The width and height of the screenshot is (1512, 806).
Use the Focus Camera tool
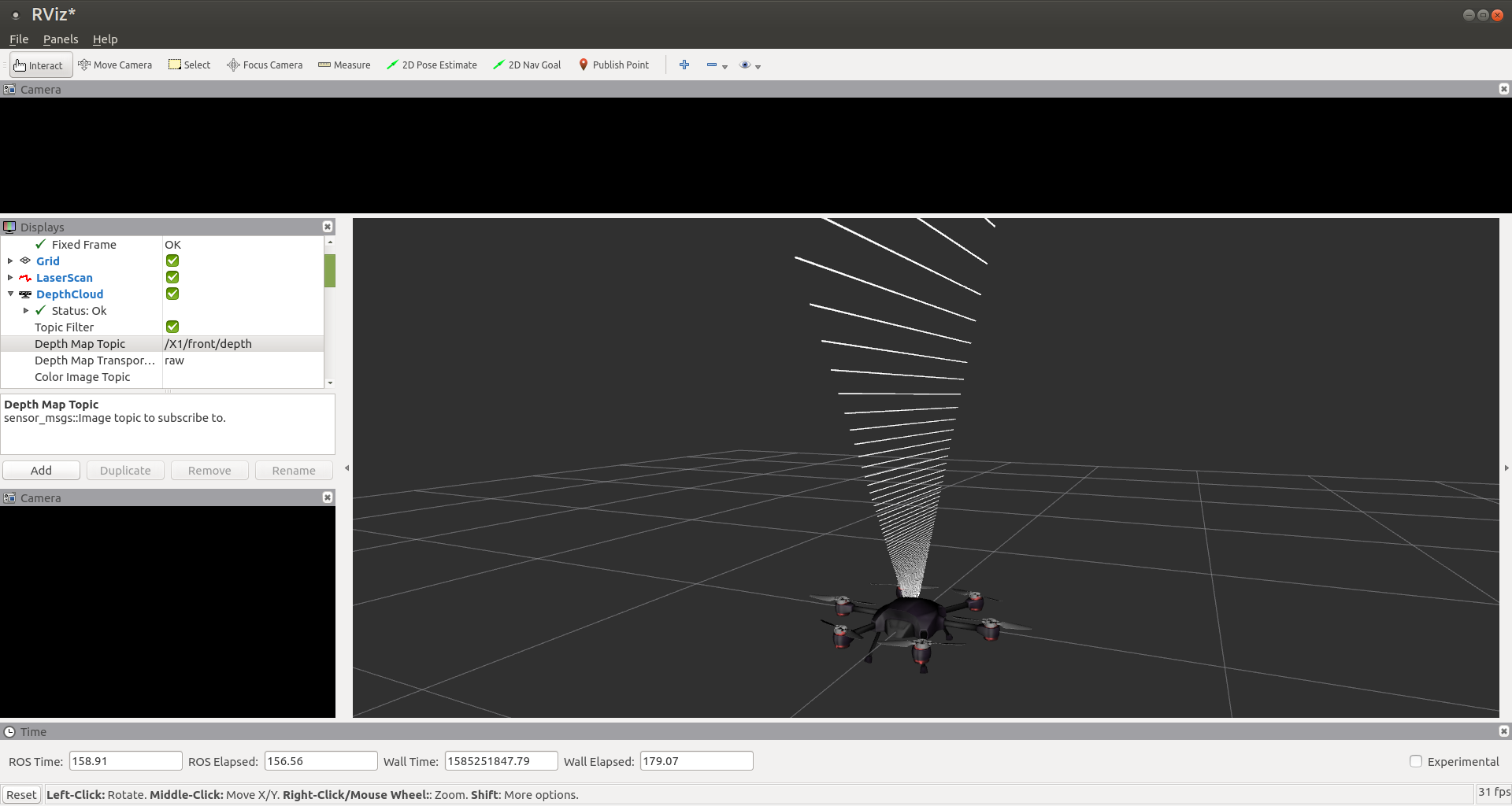264,65
